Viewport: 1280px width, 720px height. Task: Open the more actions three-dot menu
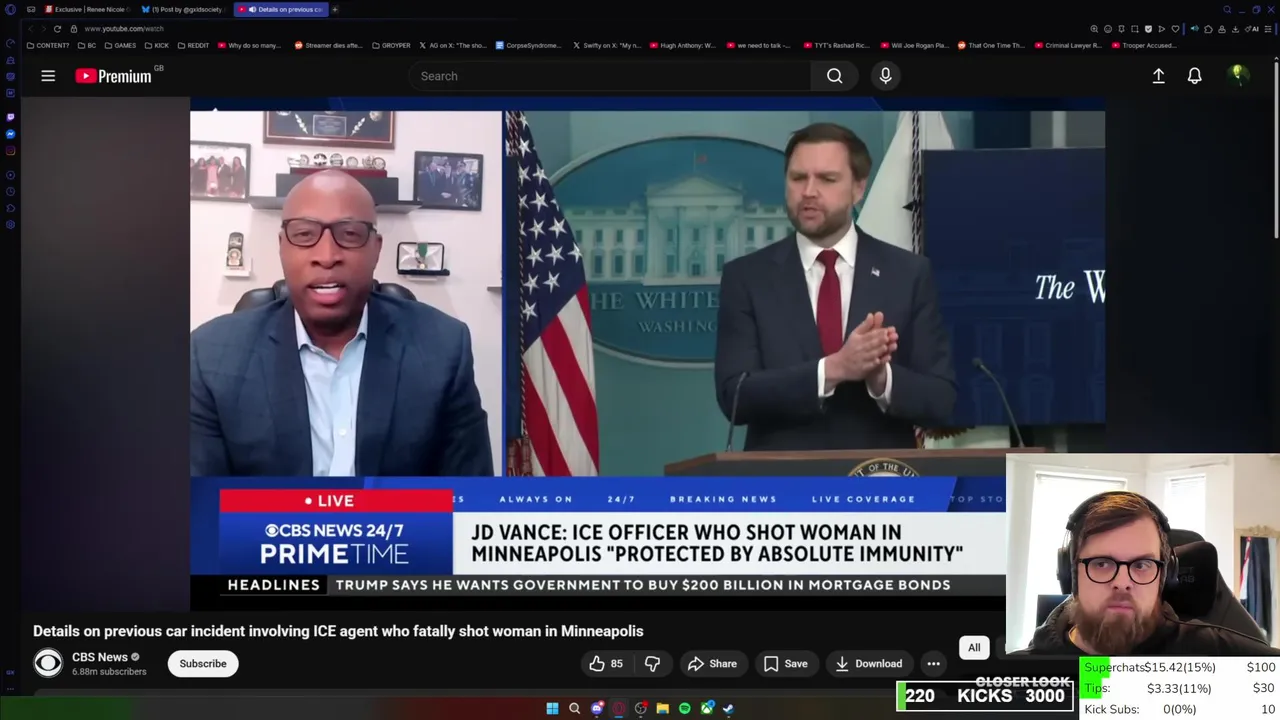pos(933,664)
